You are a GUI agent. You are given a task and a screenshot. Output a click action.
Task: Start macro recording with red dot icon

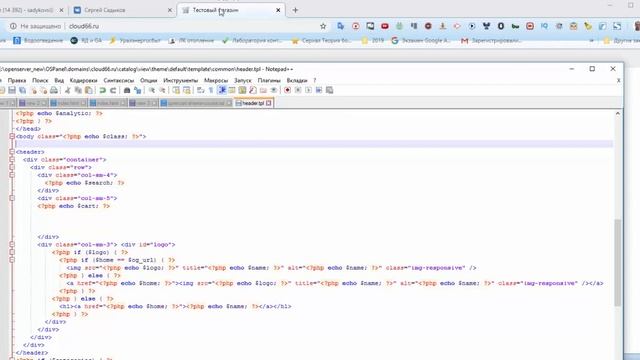coord(287,90)
